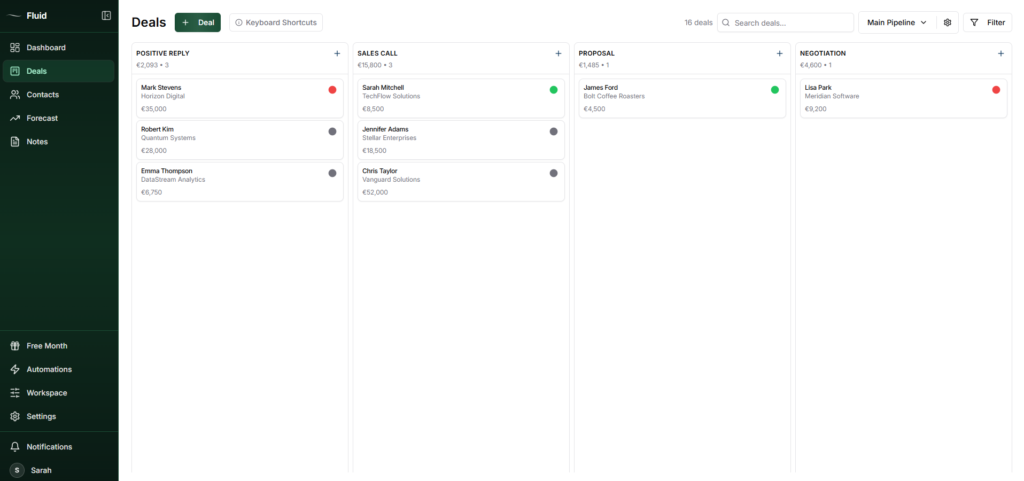Add a deal to Positive Reply column

point(337,53)
